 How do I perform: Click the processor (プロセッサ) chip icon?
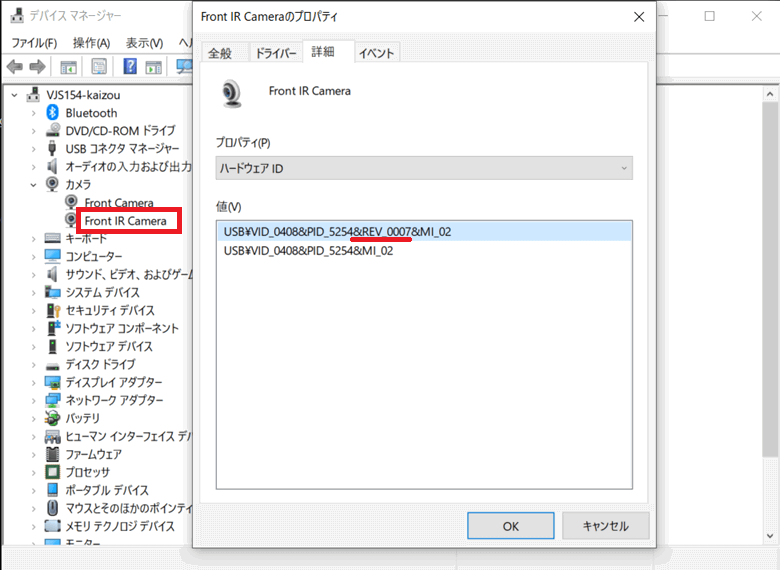54,472
